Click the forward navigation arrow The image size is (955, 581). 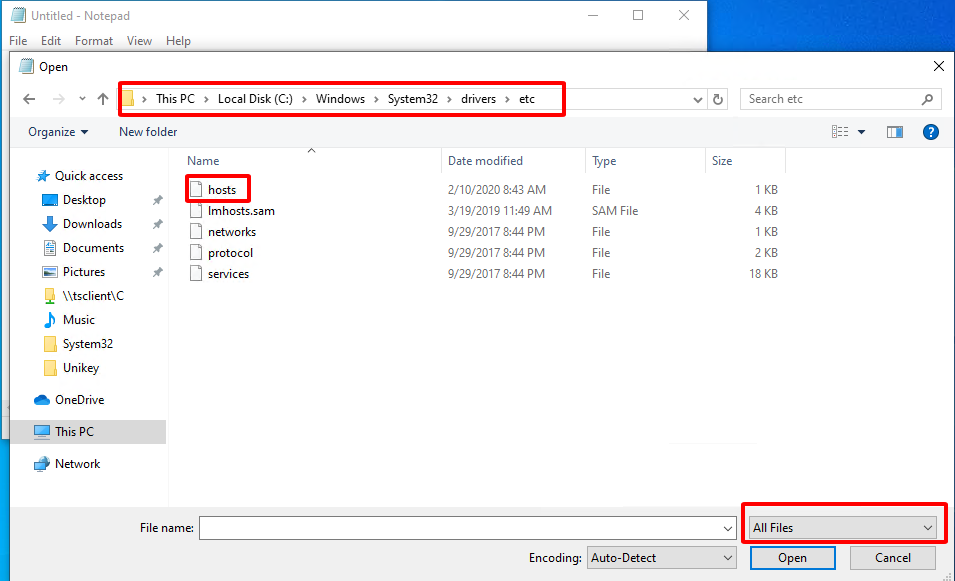click(58, 99)
